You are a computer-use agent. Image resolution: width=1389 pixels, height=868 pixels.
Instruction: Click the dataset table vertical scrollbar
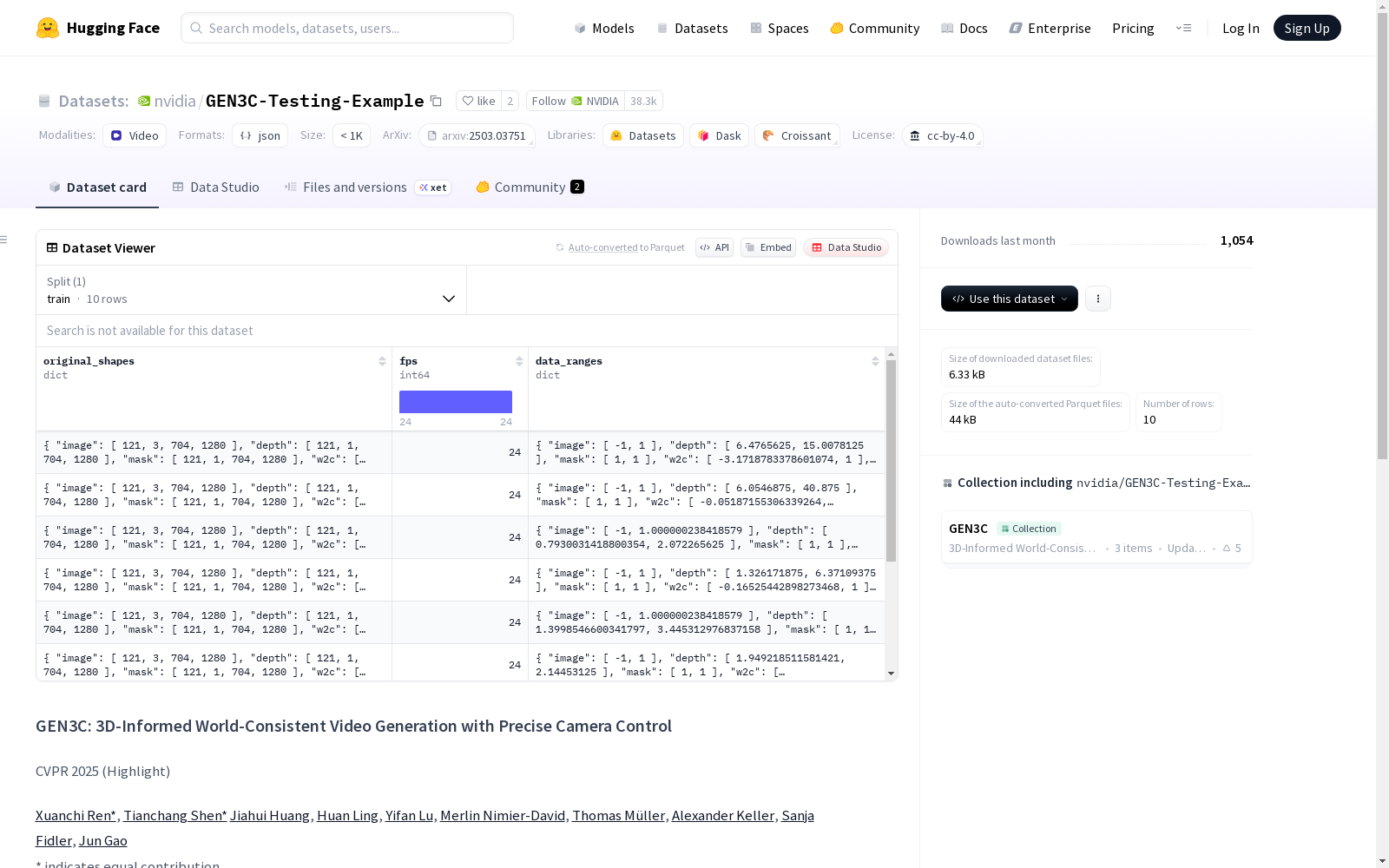(891, 460)
